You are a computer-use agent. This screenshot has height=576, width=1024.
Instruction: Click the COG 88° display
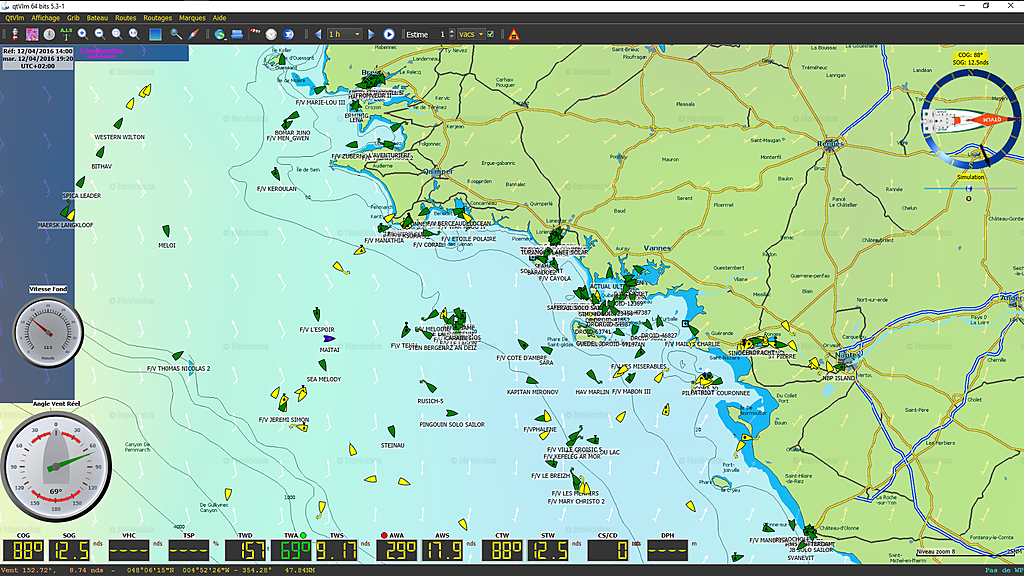pos(24,550)
